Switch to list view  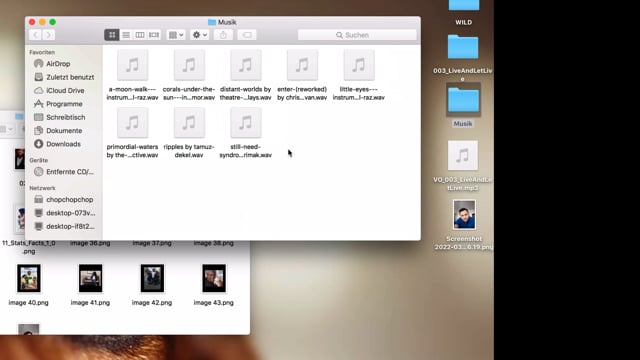(x=126, y=35)
